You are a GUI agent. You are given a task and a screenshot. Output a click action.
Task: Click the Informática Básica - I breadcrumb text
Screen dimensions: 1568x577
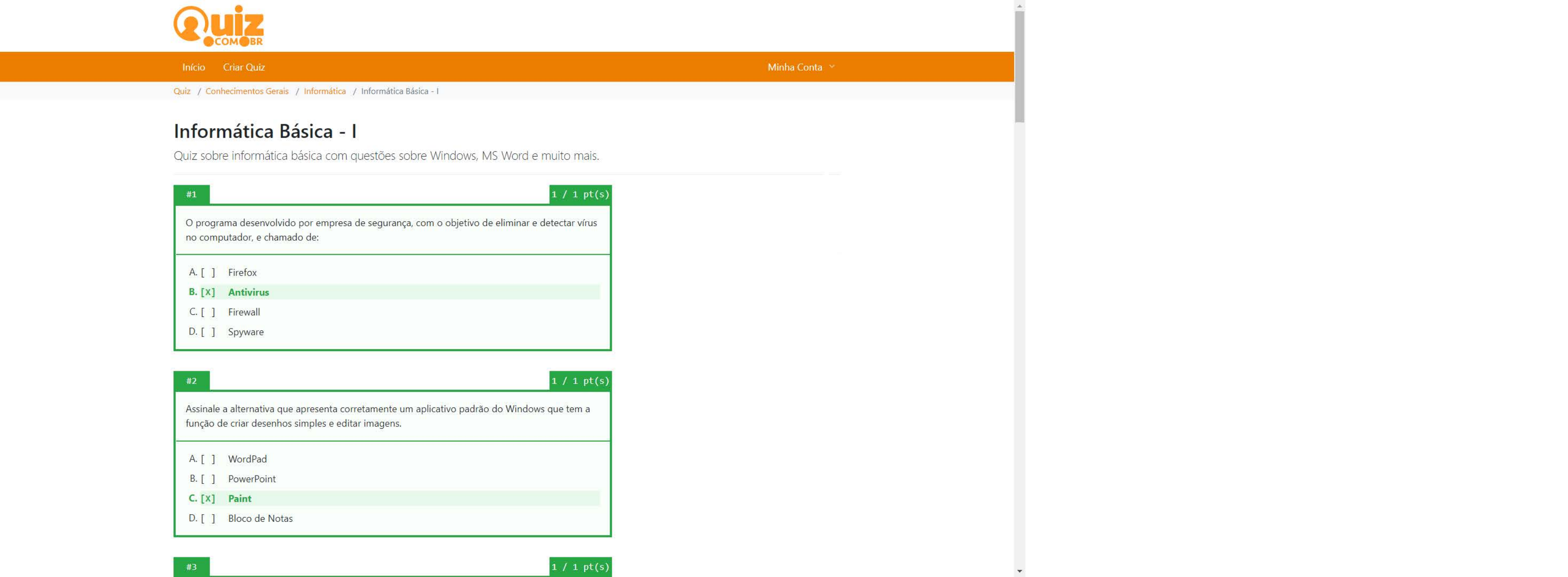pos(400,91)
